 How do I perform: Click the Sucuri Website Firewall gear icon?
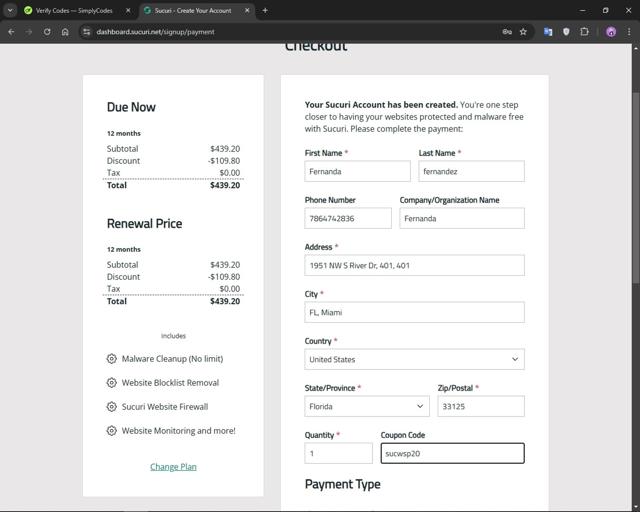point(111,407)
